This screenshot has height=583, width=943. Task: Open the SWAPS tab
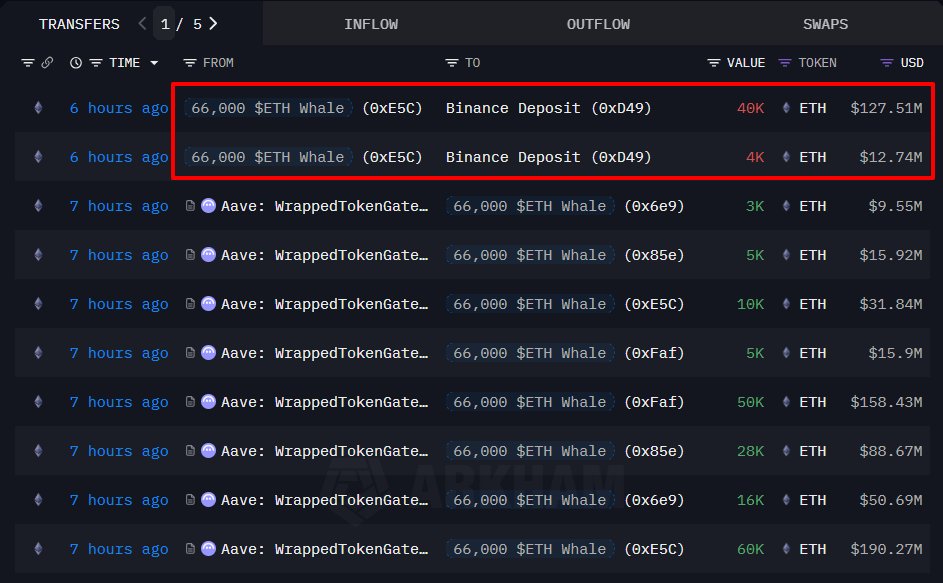825,23
